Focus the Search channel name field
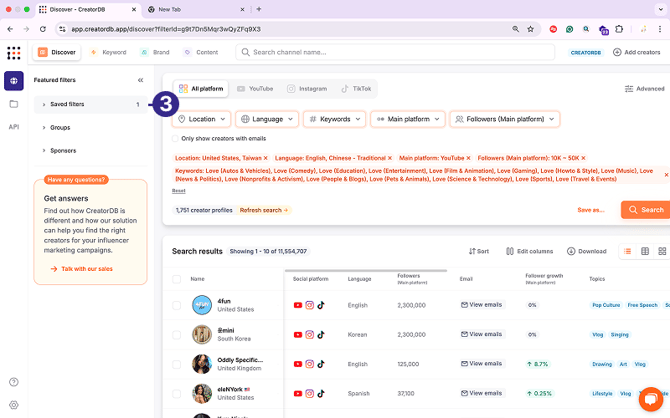 coord(395,52)
